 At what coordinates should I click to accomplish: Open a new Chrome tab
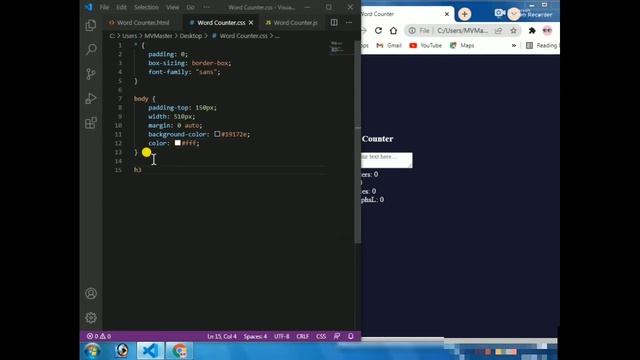coord(464,14)
